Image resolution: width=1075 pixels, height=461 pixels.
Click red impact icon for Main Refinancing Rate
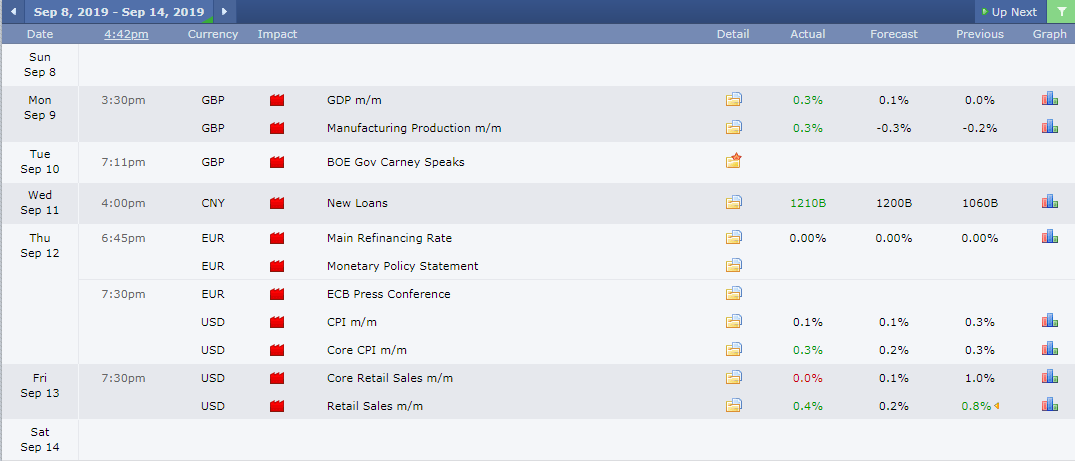coord(277,238)
